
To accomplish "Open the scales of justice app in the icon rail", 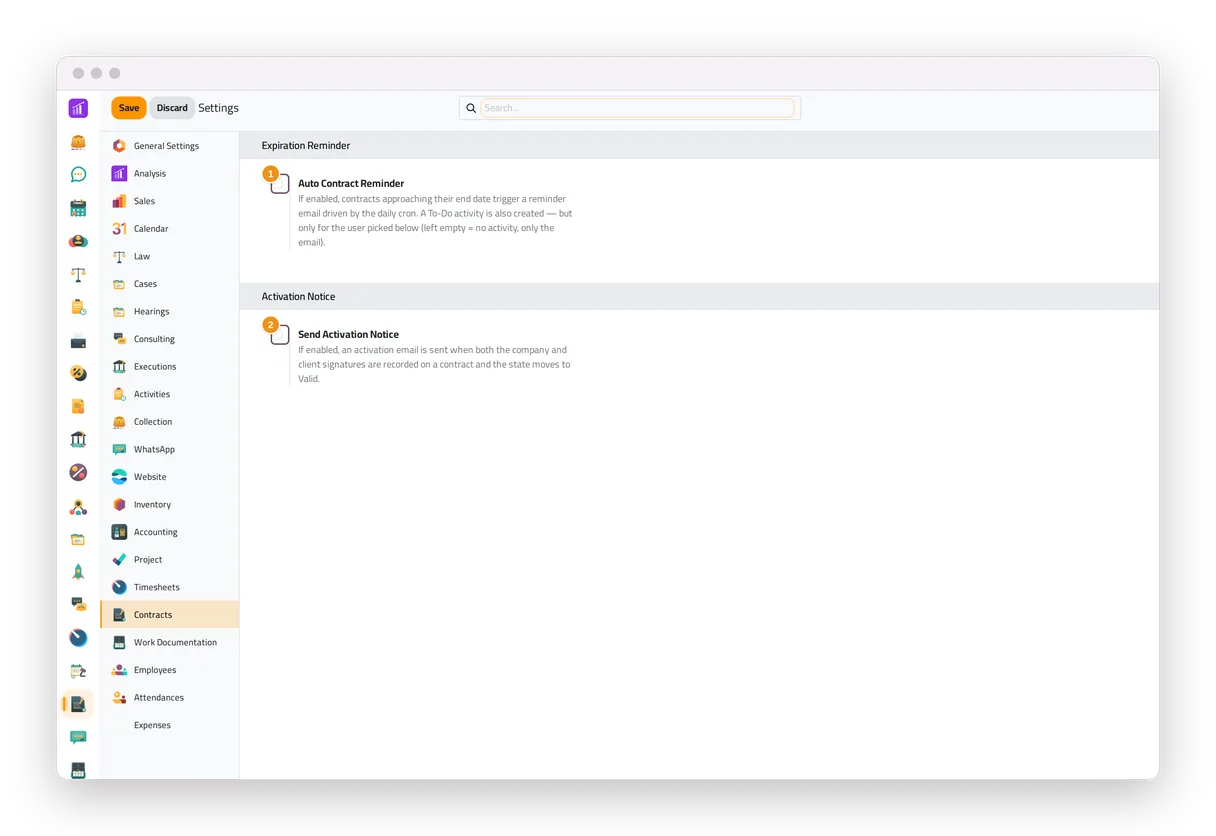I will coord(78,274).
